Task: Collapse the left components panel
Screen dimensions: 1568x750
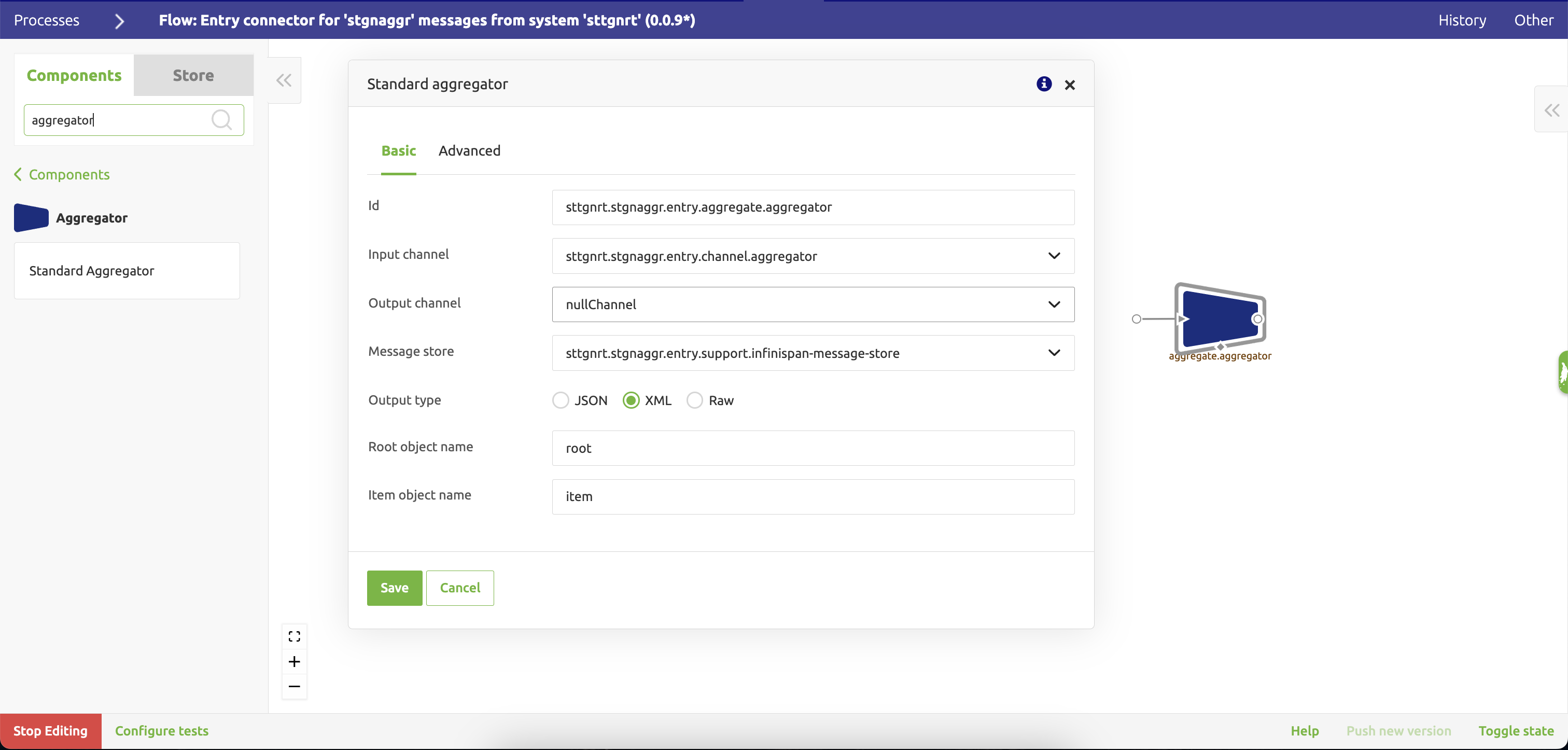Action: 284,80
